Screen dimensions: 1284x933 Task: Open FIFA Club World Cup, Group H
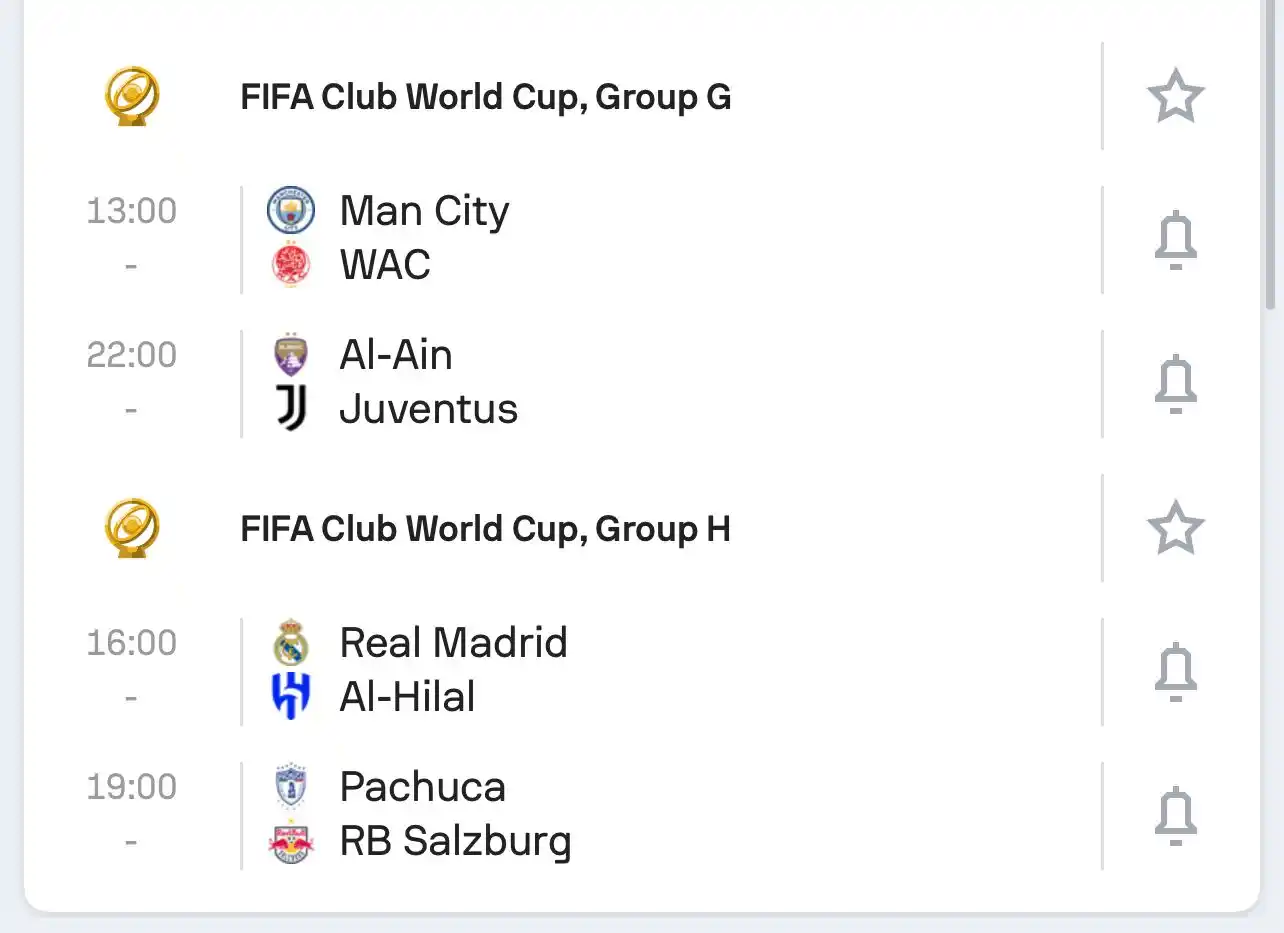486,529
